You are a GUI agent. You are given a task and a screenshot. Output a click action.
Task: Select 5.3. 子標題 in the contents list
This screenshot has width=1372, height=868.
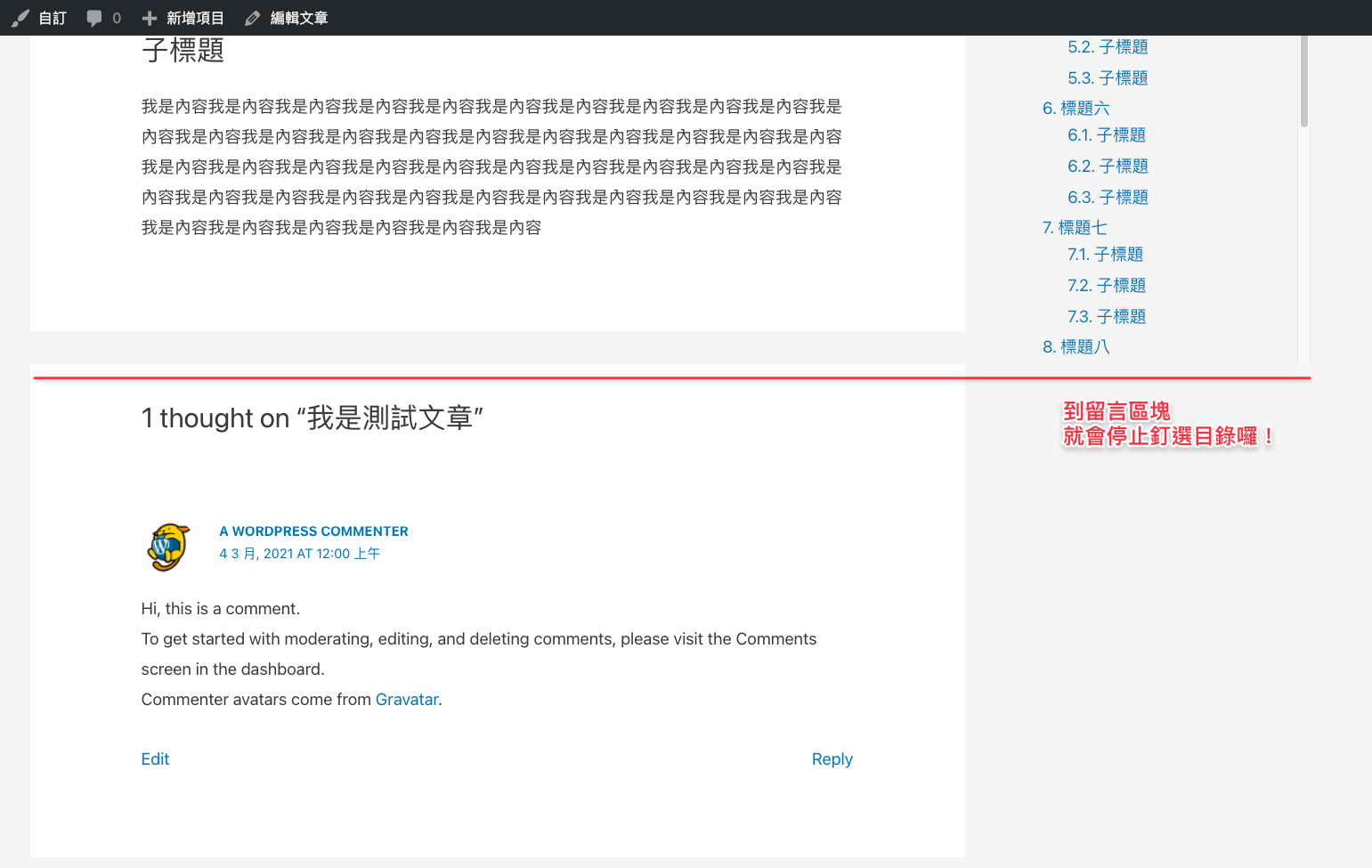[1108, 78]
